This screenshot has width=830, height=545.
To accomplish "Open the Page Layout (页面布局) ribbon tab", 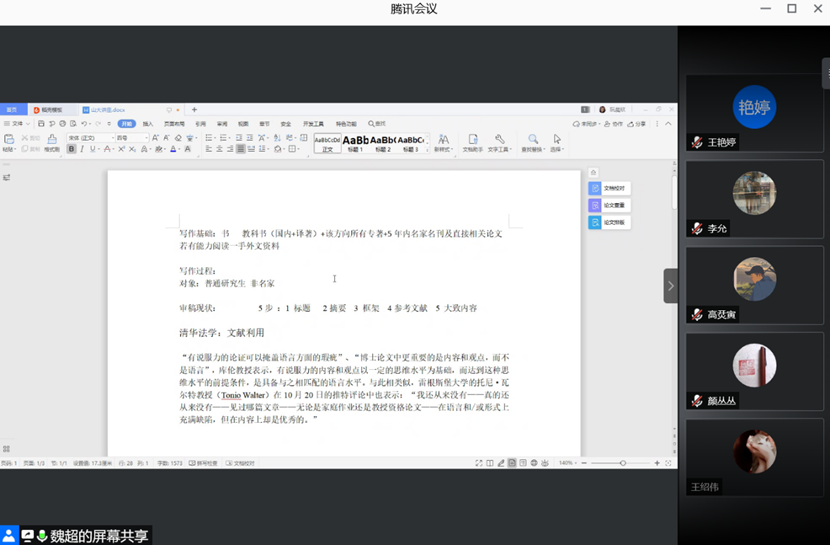I will pyautogui.click(x=174, y=124).
